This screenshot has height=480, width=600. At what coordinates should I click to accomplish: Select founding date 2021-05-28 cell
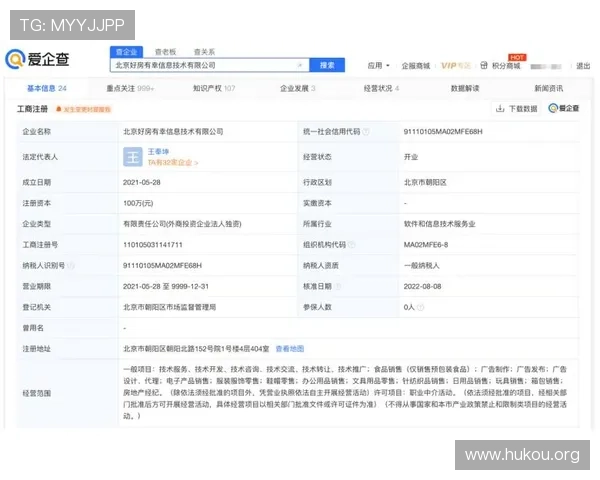(142, 182)
